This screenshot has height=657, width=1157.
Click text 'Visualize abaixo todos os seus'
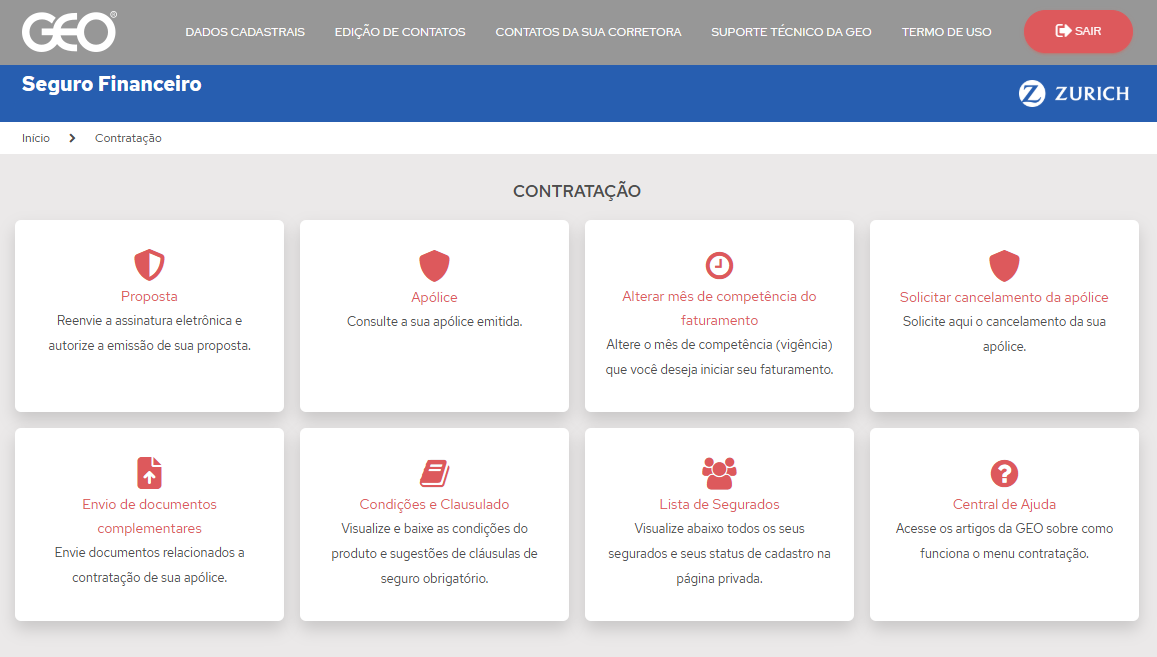[719, 529]
